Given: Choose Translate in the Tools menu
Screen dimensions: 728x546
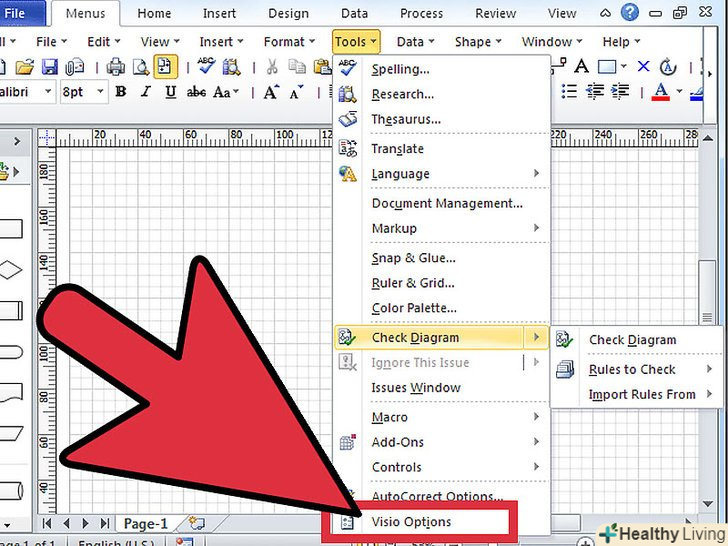Looking at the screenshot, I should click(442, 149).
